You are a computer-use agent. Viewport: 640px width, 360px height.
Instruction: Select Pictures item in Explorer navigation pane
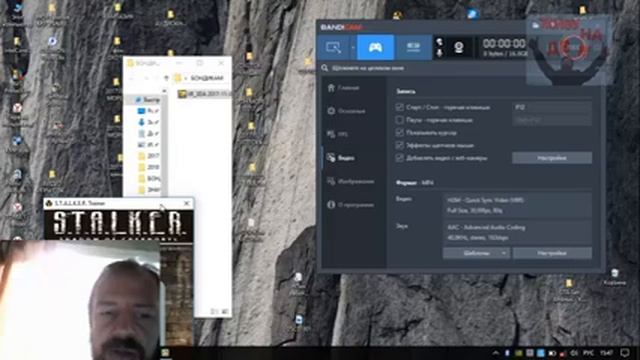coord(149,144)
